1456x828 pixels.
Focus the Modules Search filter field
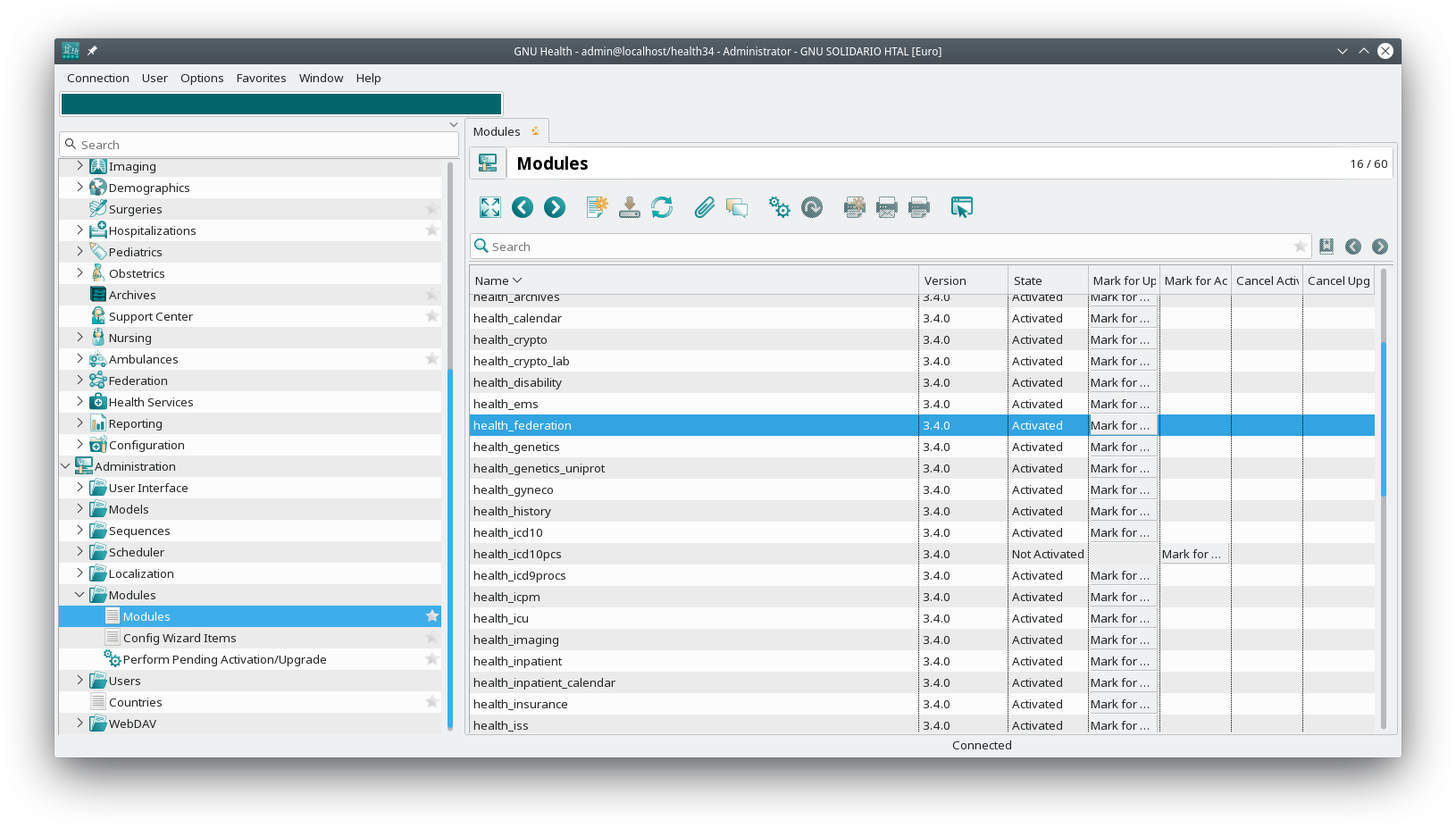[891, 247]
